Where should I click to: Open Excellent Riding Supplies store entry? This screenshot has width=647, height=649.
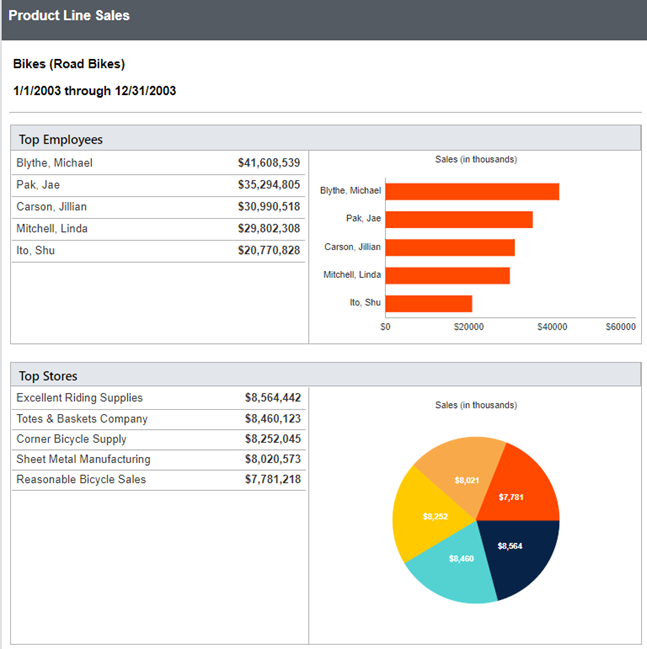point(79,398)
